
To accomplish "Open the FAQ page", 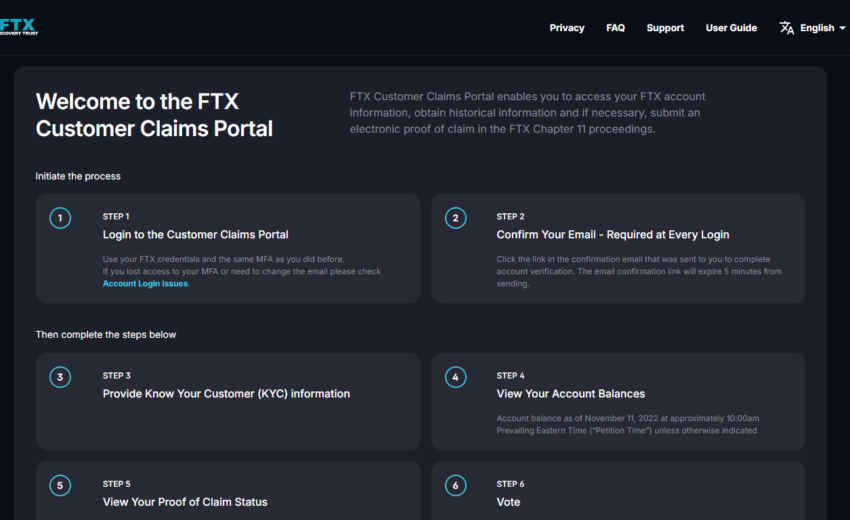I will tap(615, 28).
